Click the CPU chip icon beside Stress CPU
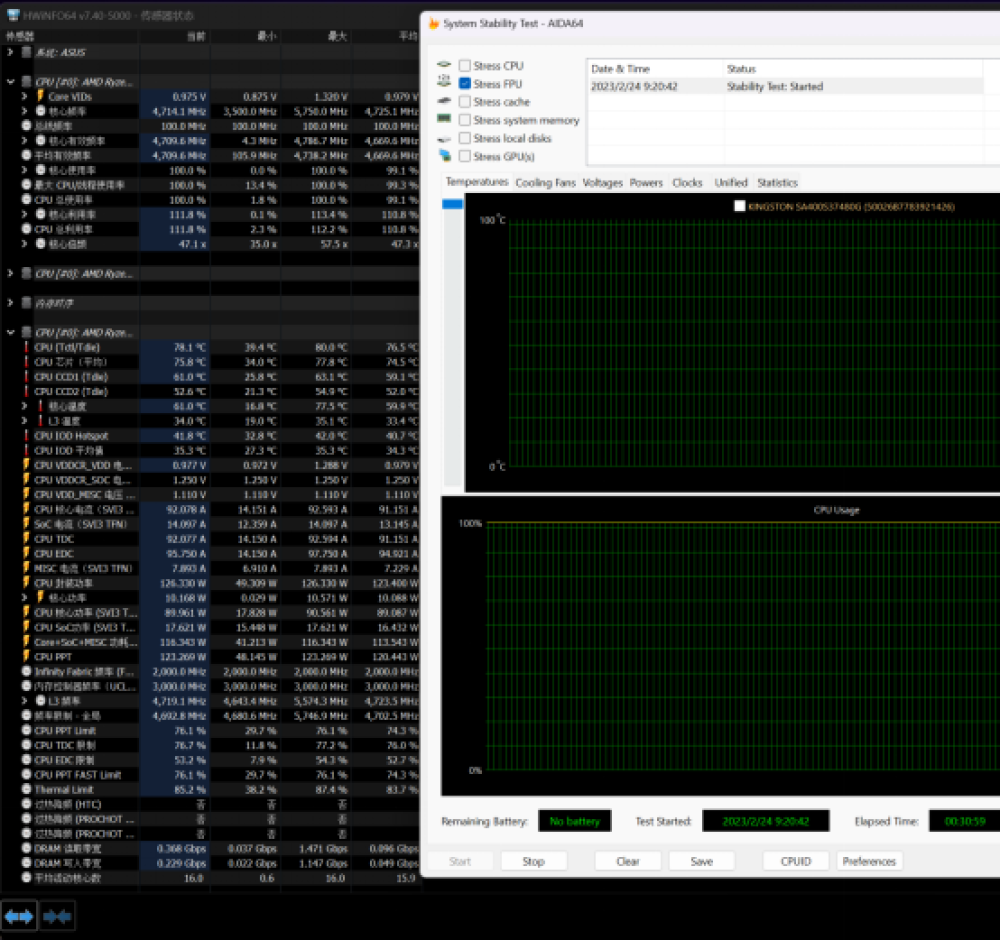This screenshot has height=940, width=1000. tap(444, 66)
